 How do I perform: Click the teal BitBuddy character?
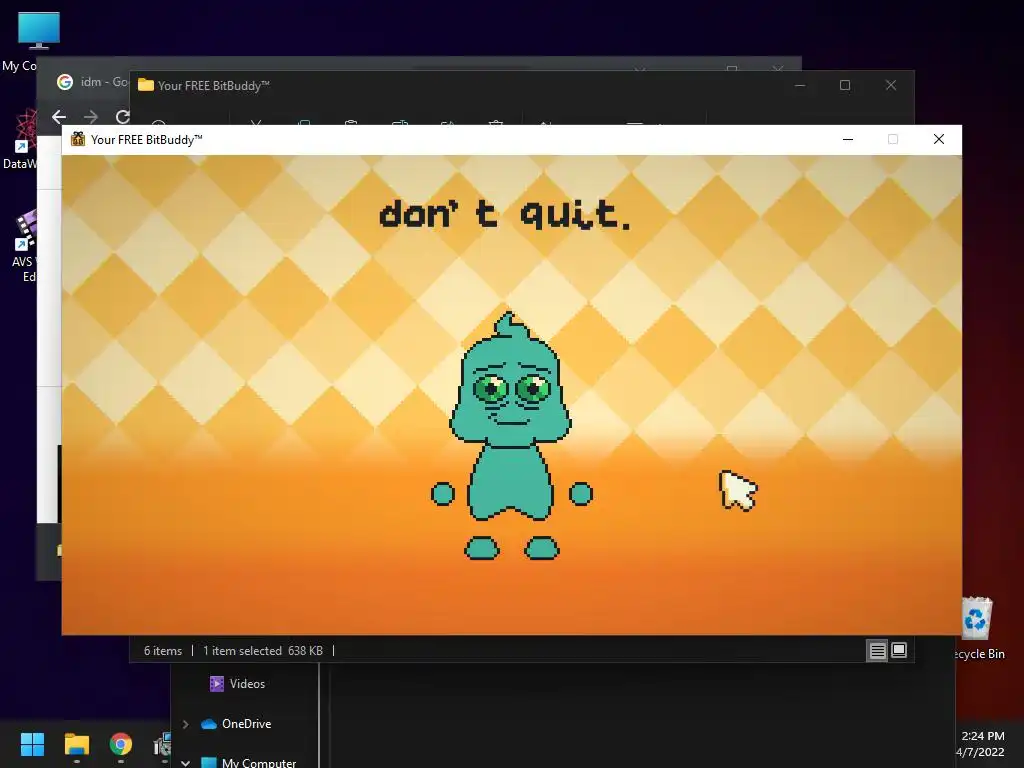tap(511, 436)
